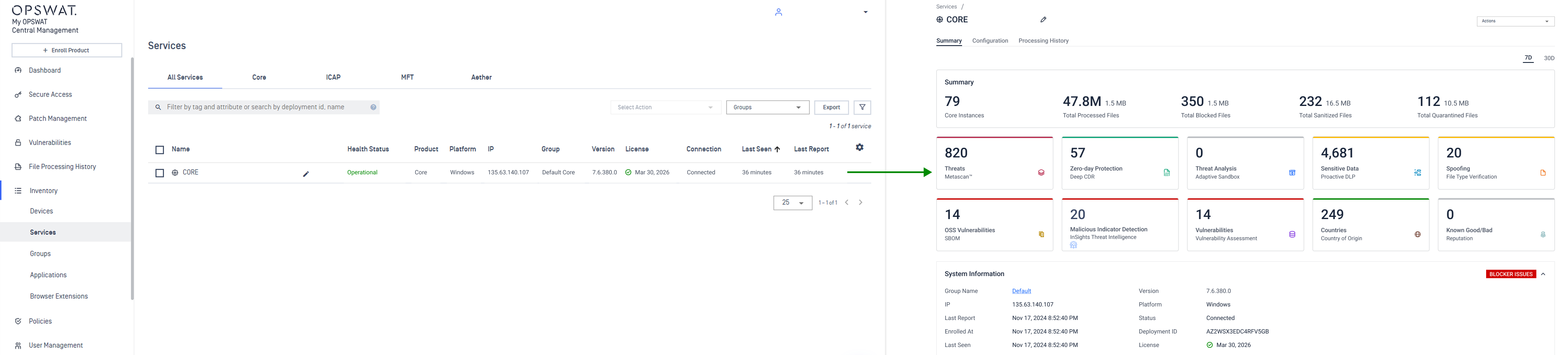1568x355 pixels.
Task: Click the Deep CDR card icon
Action: click(1166, 173)
